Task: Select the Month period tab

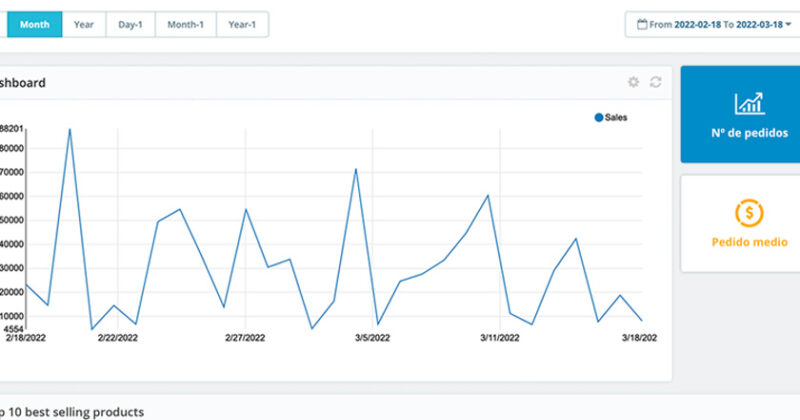Action: (34, 24)
